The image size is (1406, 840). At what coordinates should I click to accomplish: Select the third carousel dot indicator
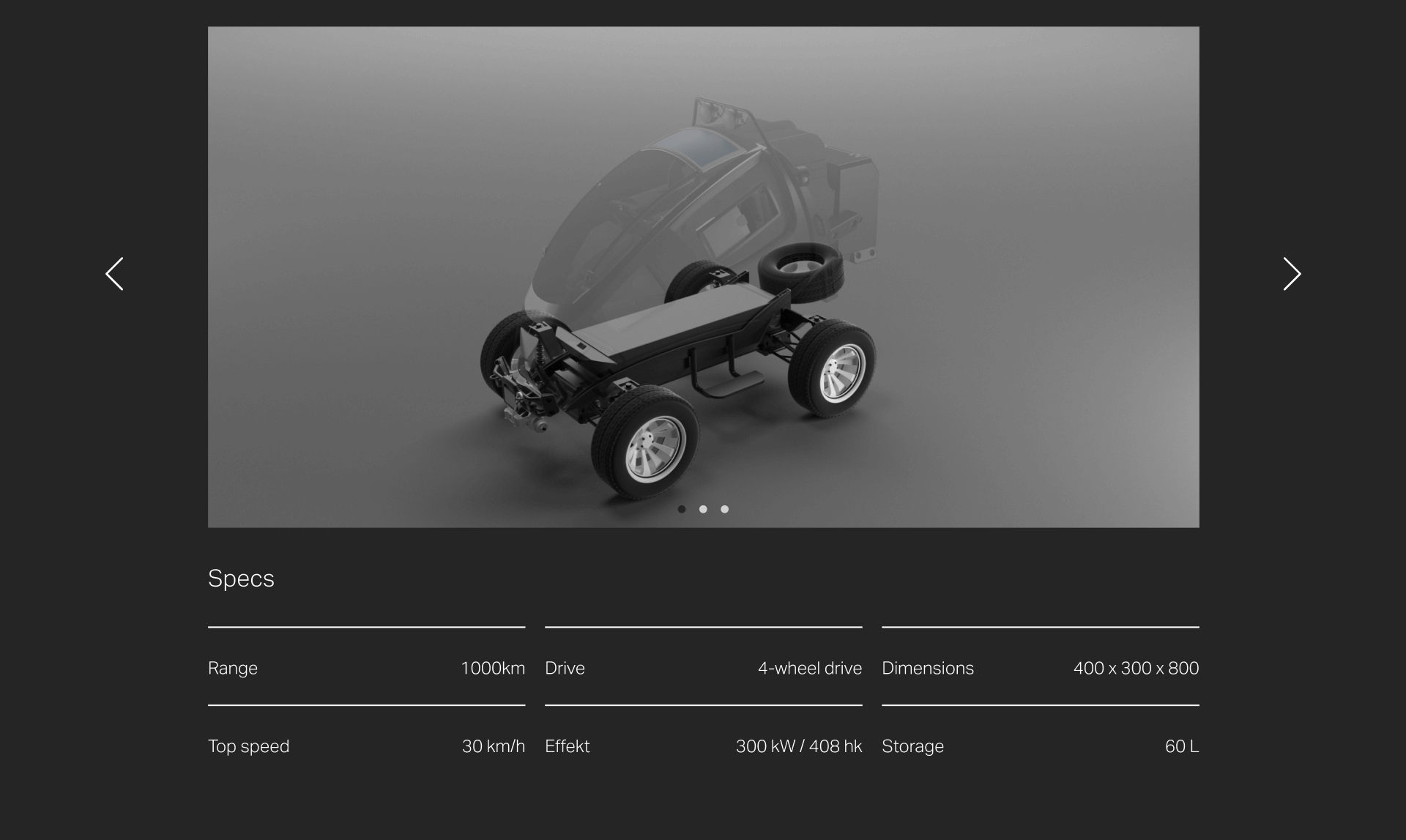pyautogui.click(x=724, y=509)
